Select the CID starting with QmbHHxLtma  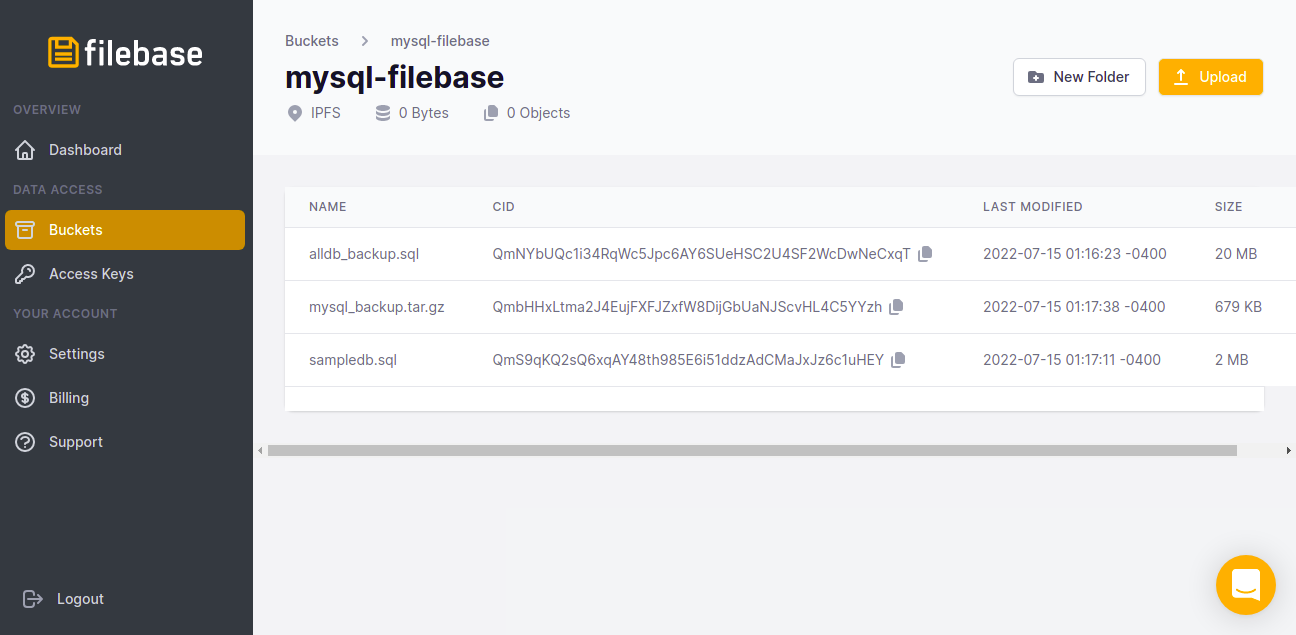(688, 307)
